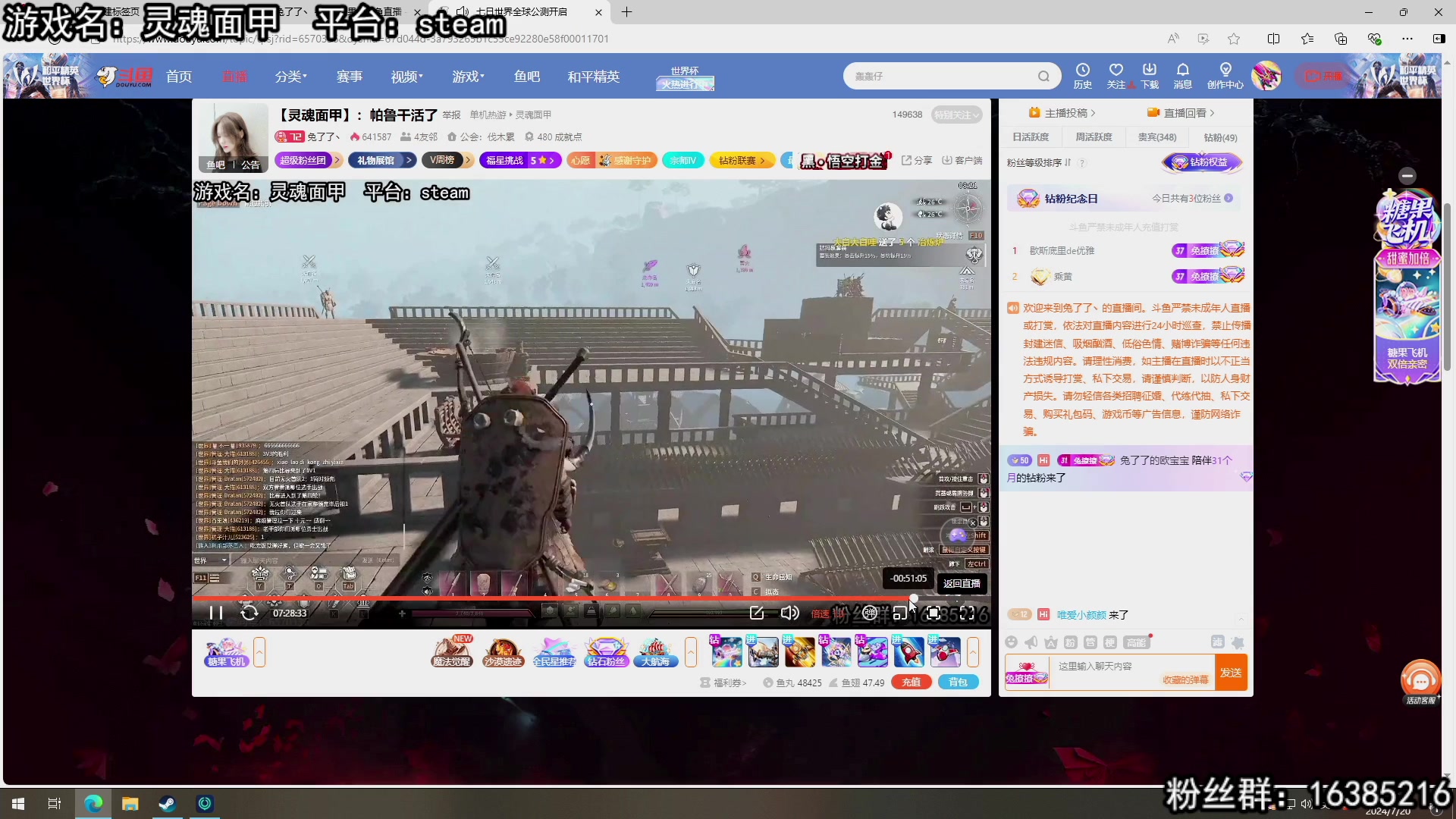
Task: Expand 钻粉纪念日 today's fans arrow
Action: [x=1228, y=198]
